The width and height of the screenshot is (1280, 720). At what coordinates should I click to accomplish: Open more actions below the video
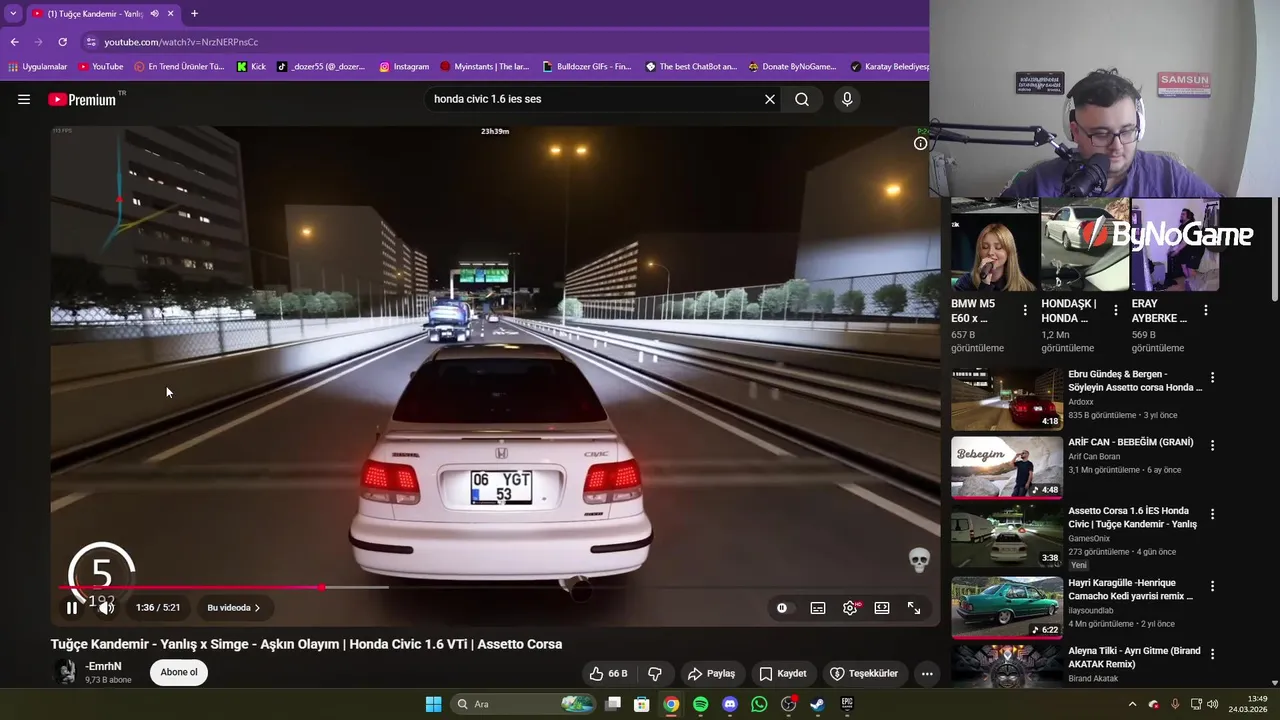coord(927,673)
